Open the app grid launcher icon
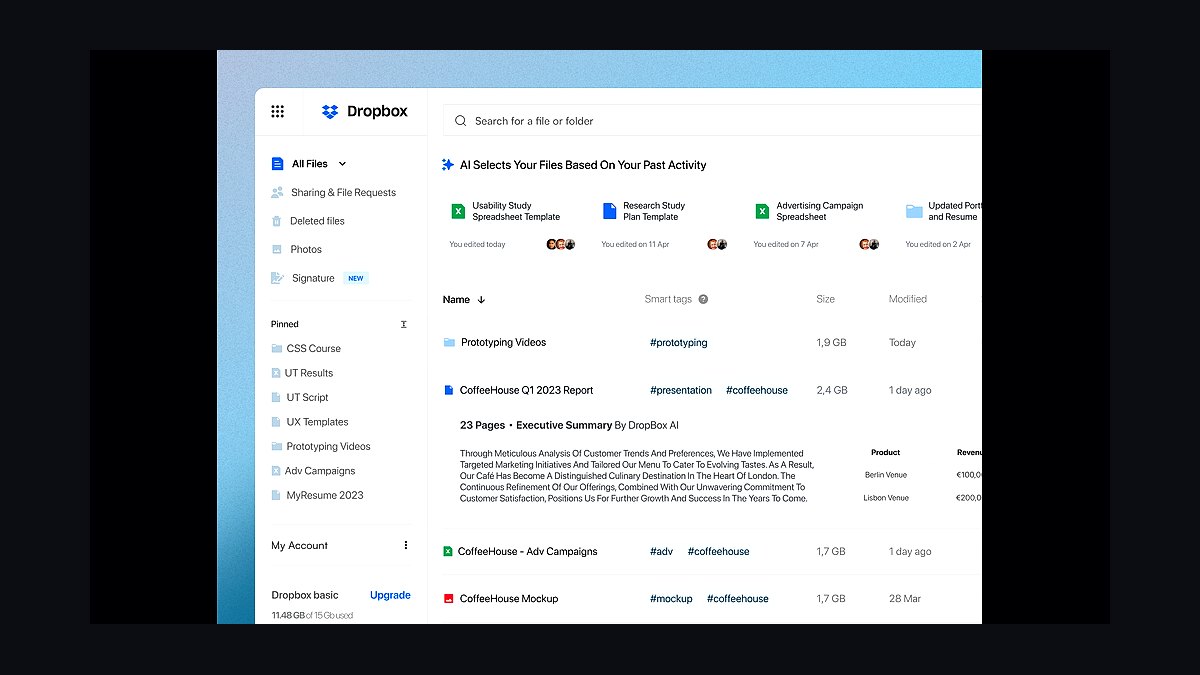 [x=278, y=111]
